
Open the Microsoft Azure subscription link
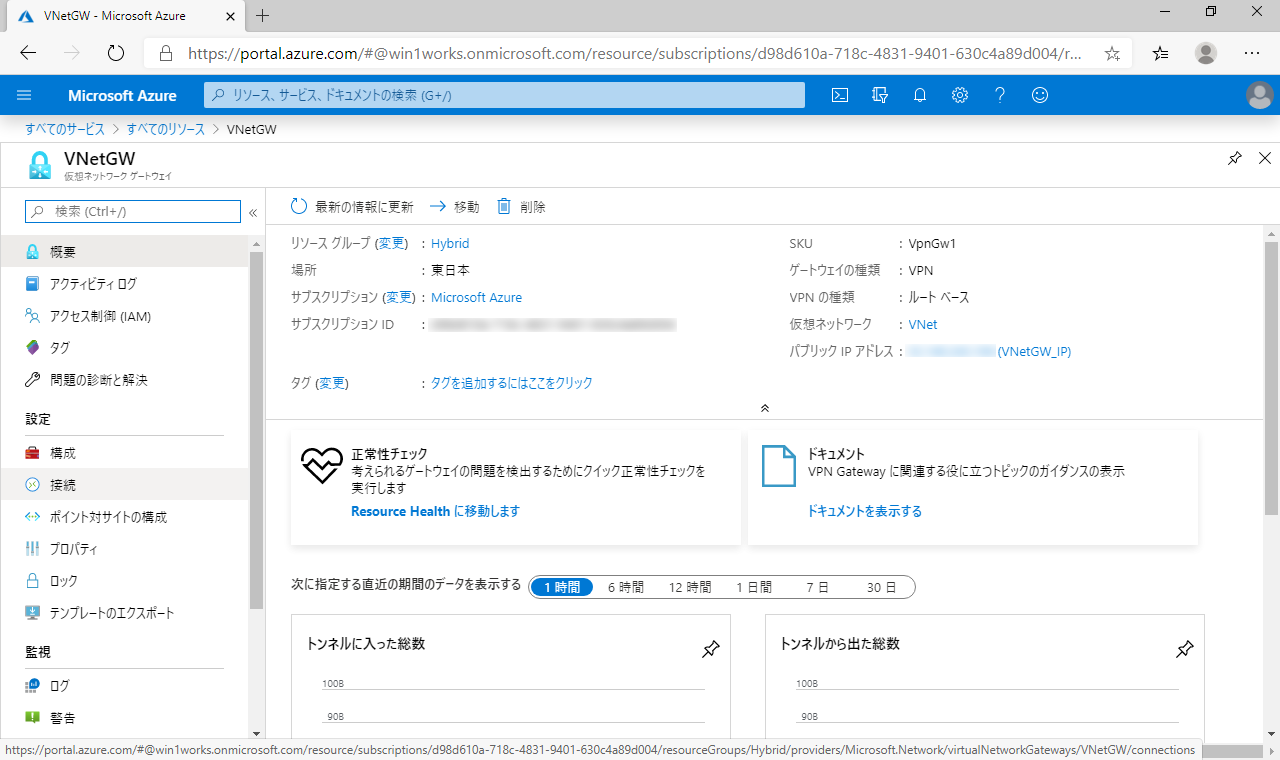(476, 297)
